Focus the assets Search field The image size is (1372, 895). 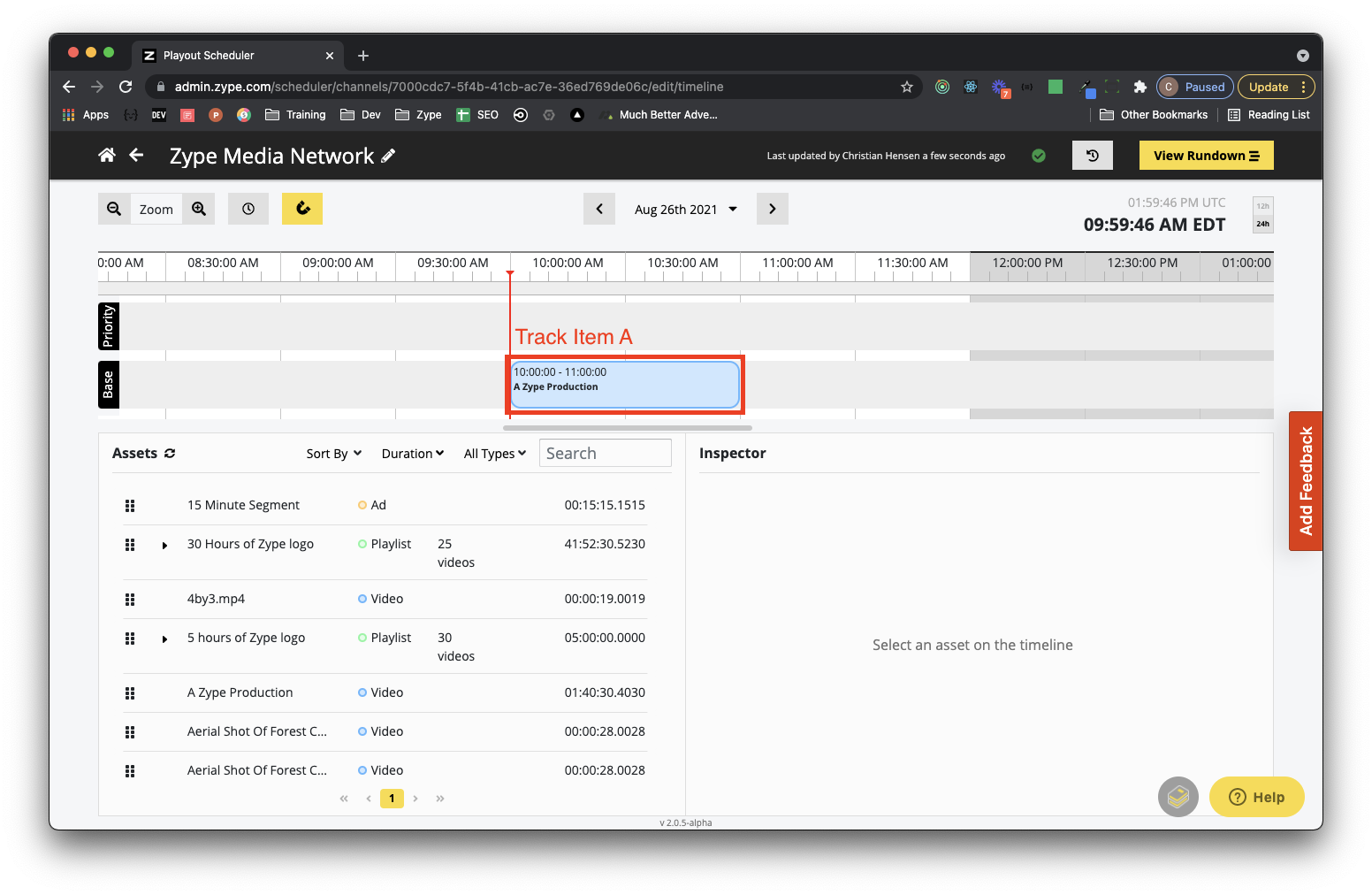pyautogui.click(x=606, y=453)
